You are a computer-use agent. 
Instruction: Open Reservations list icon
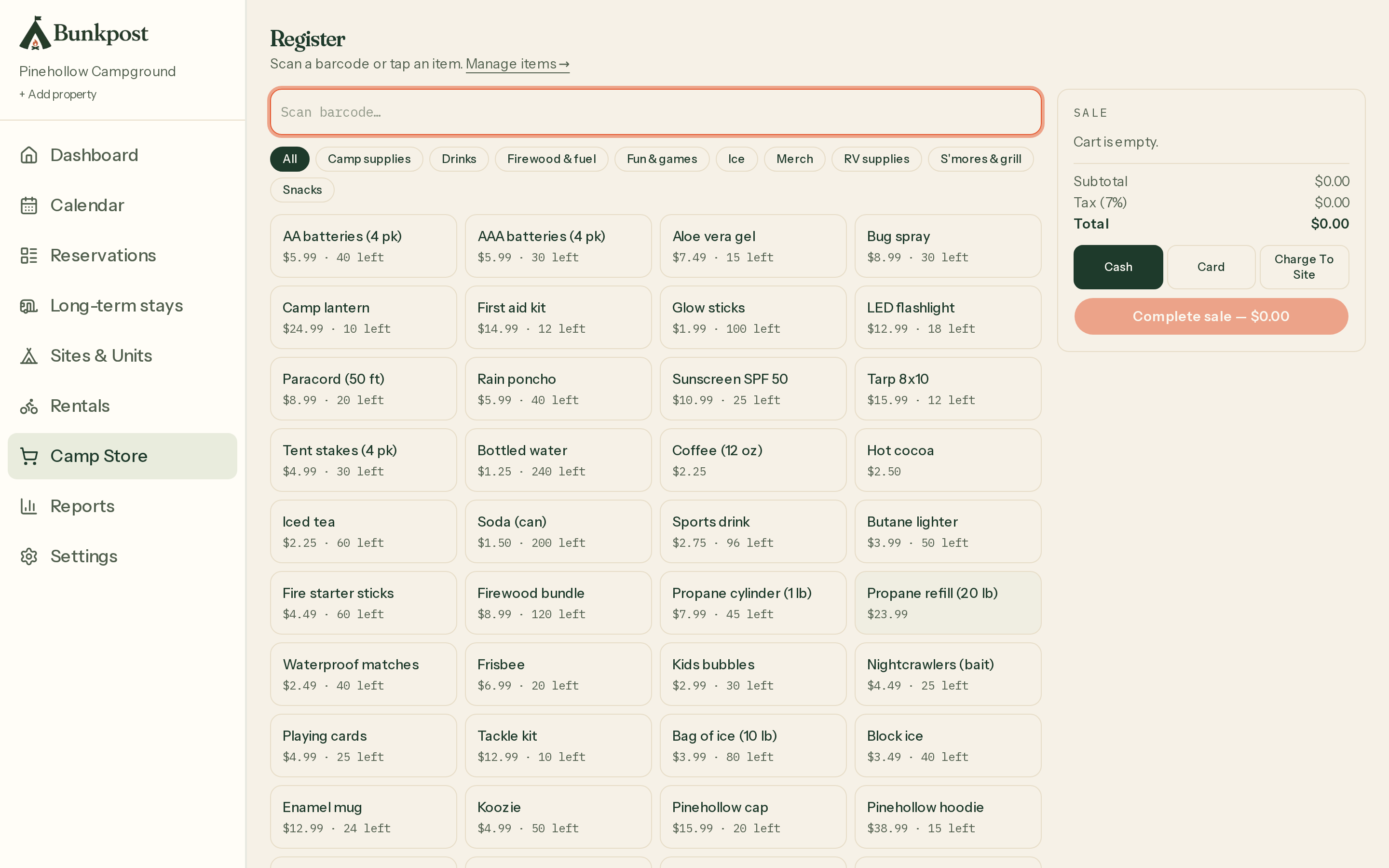tap(29, 256)
